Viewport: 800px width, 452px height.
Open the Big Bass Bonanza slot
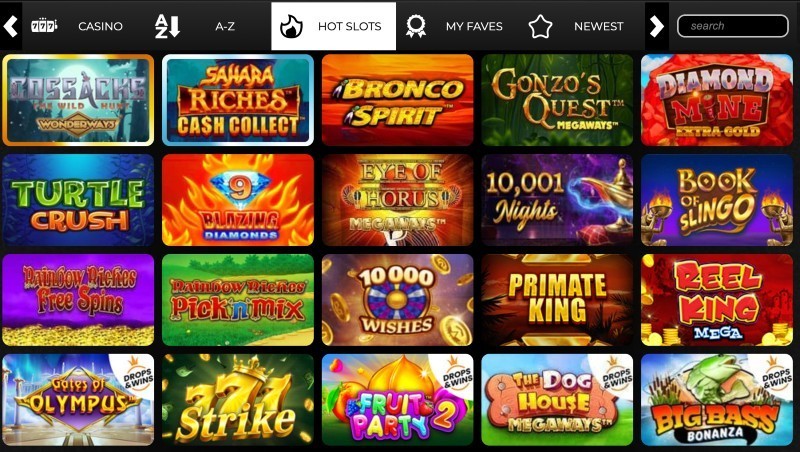click(x=717, y=400)
